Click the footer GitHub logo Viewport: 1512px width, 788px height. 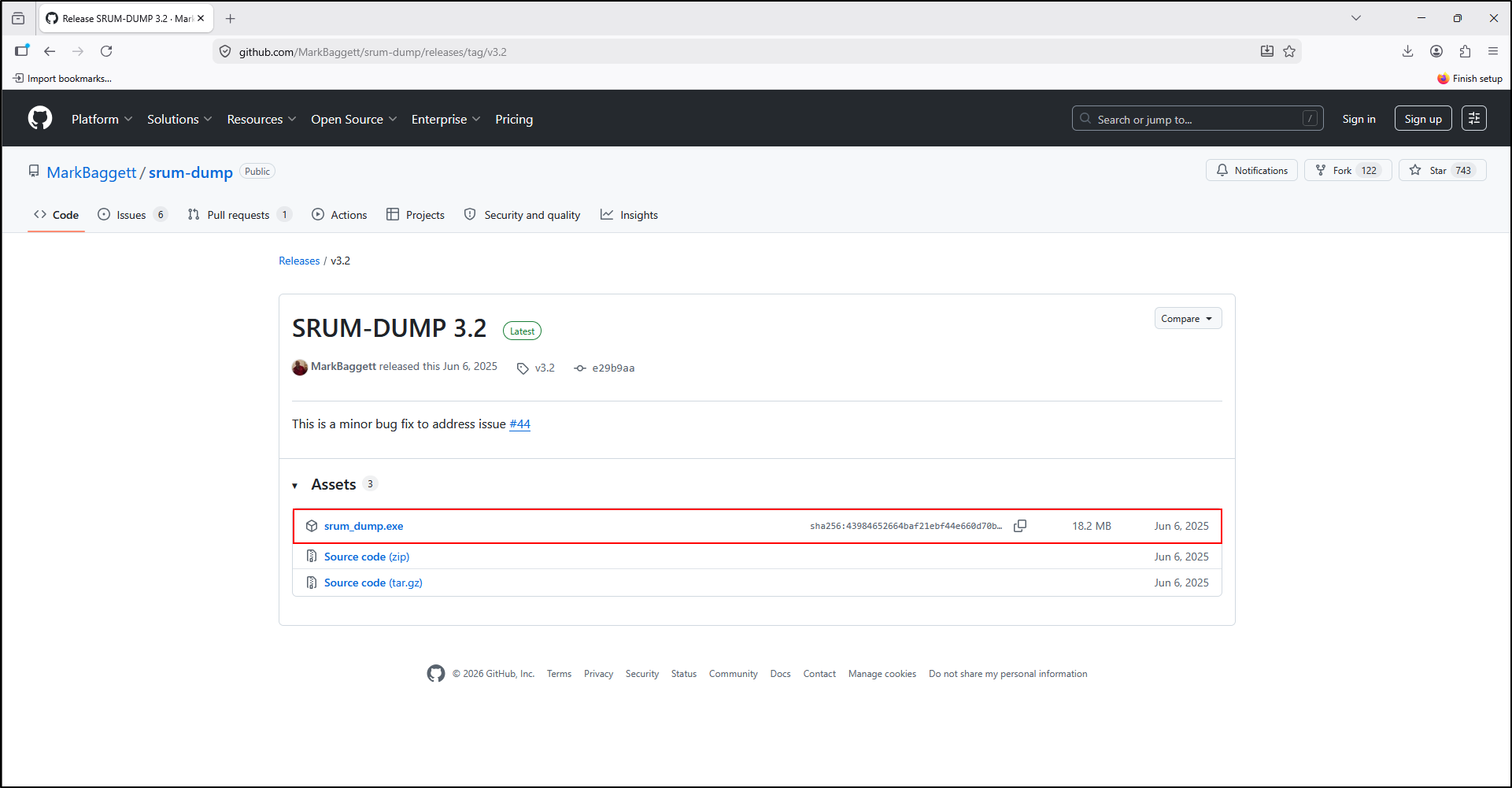(436, 674)
